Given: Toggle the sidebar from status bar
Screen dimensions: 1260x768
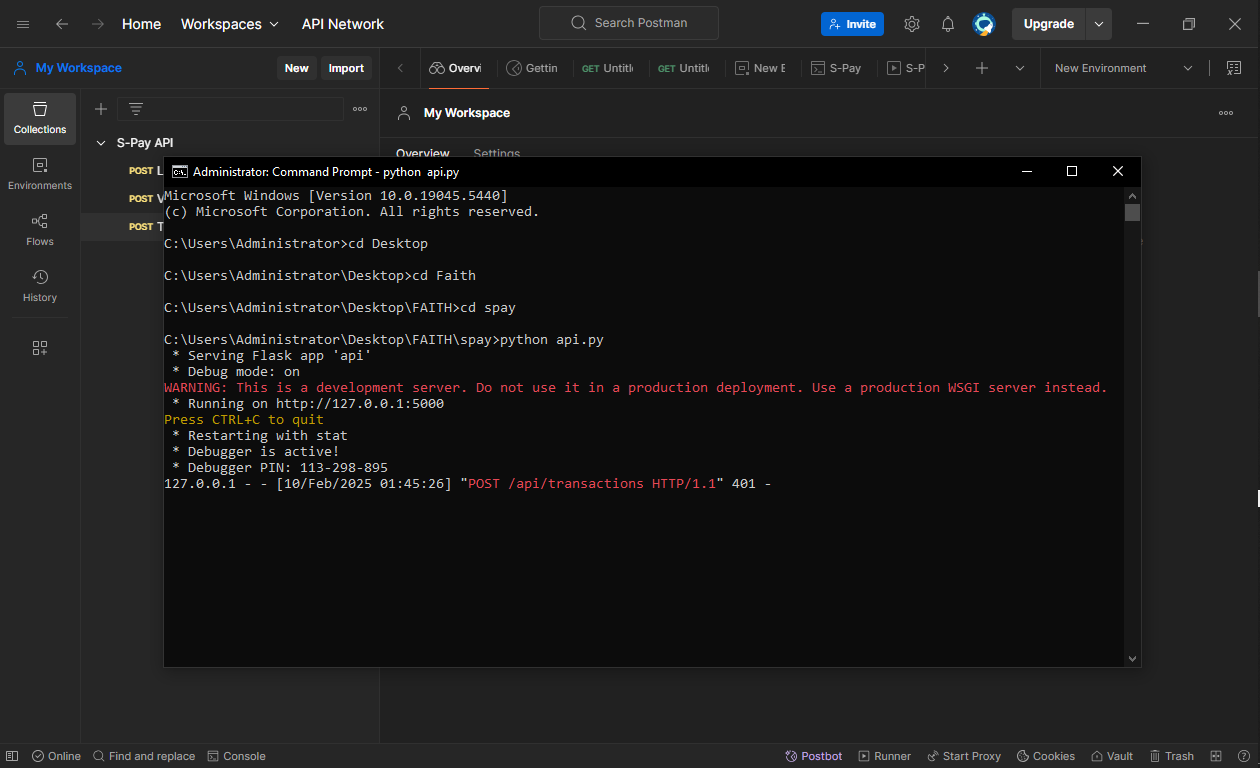Looking at the screenshot, I should (14, 756).
